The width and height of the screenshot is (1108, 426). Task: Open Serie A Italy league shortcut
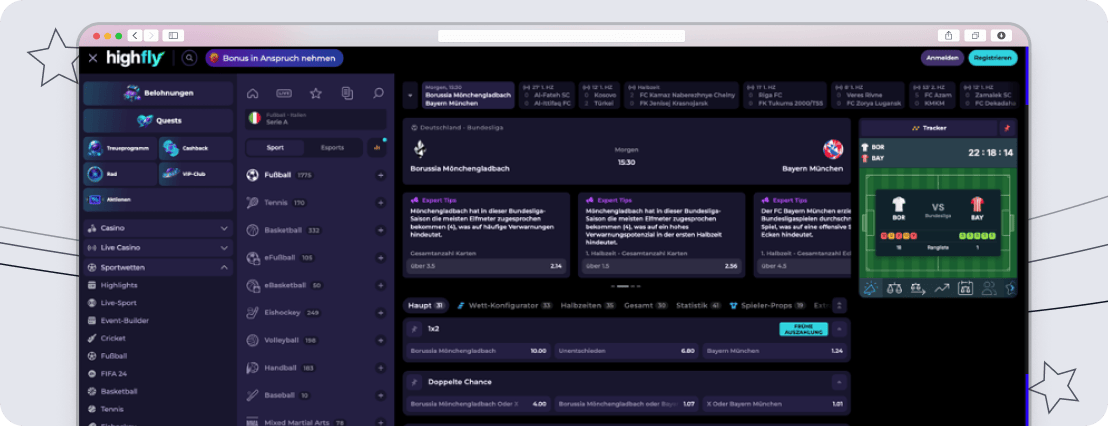[316, 119]
